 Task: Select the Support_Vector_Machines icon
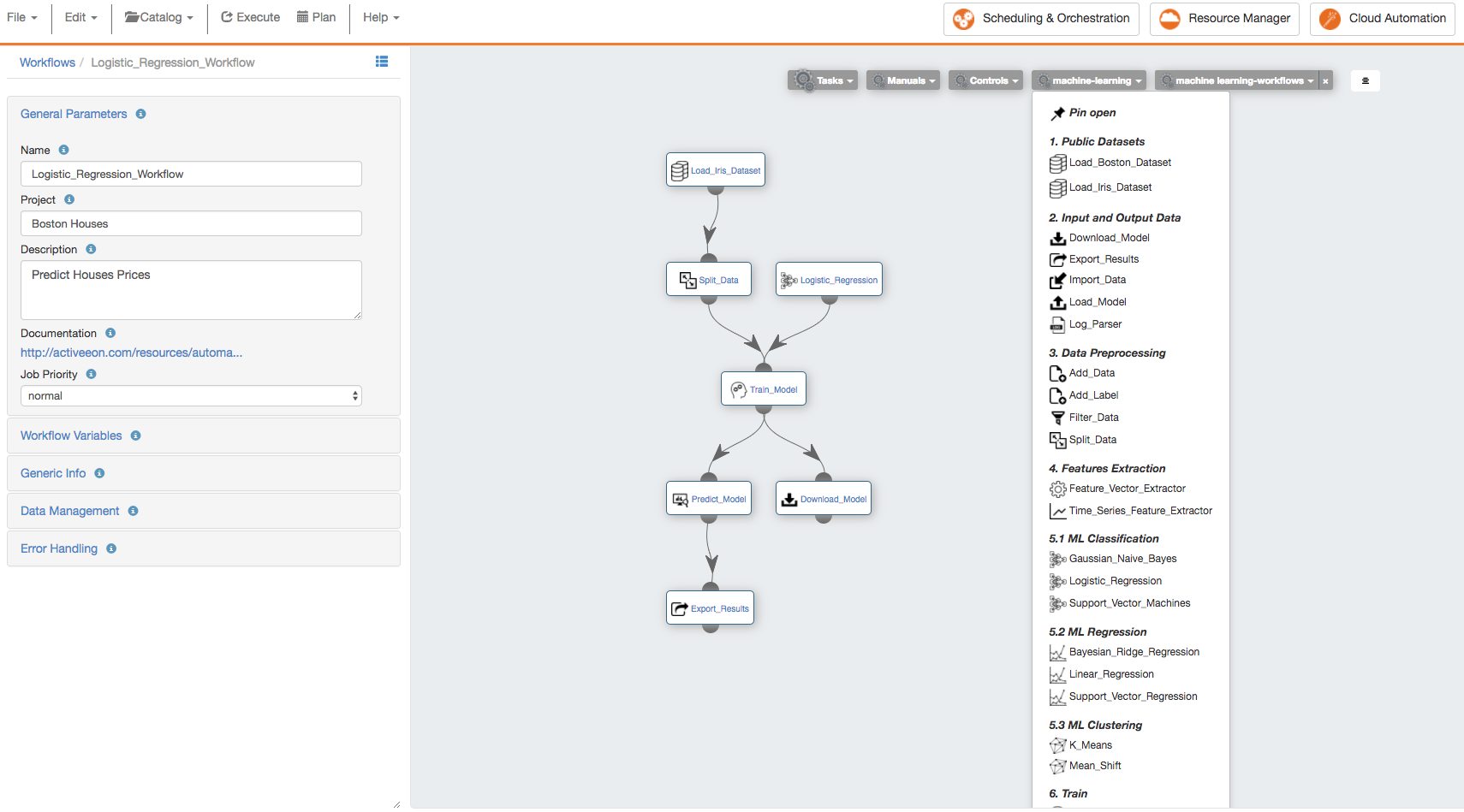pyautogui.click(x=1058, y=603)
